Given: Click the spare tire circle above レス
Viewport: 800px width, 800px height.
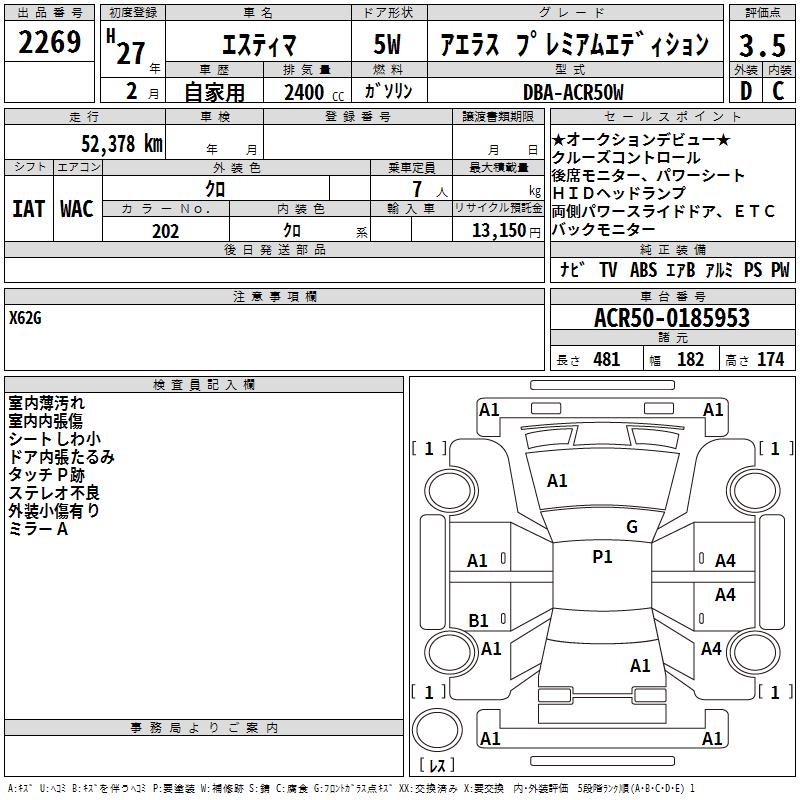Looking at the screenshot, I should [437, 730].
